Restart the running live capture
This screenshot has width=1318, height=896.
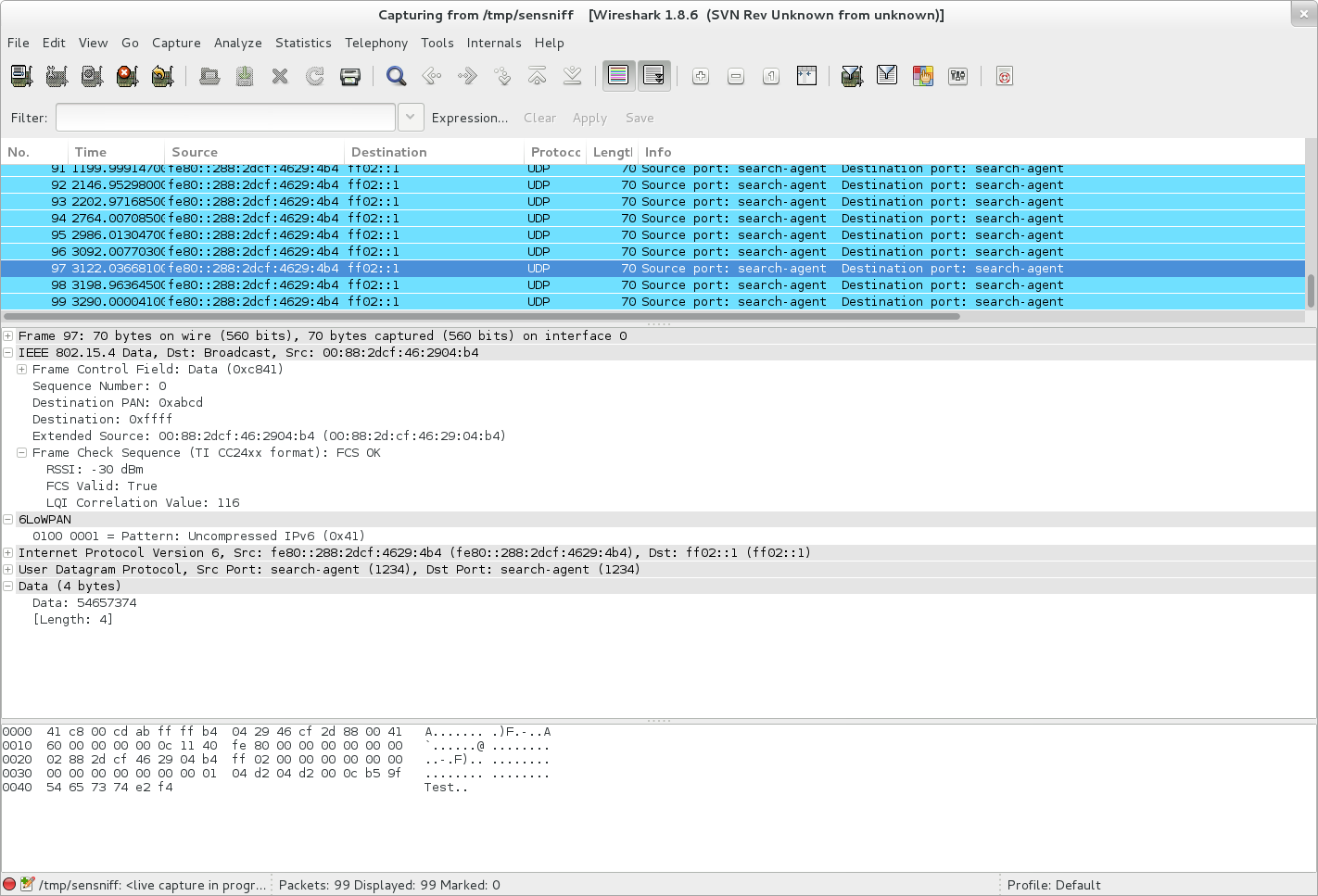pyautogui.click(x=162, y=76)
